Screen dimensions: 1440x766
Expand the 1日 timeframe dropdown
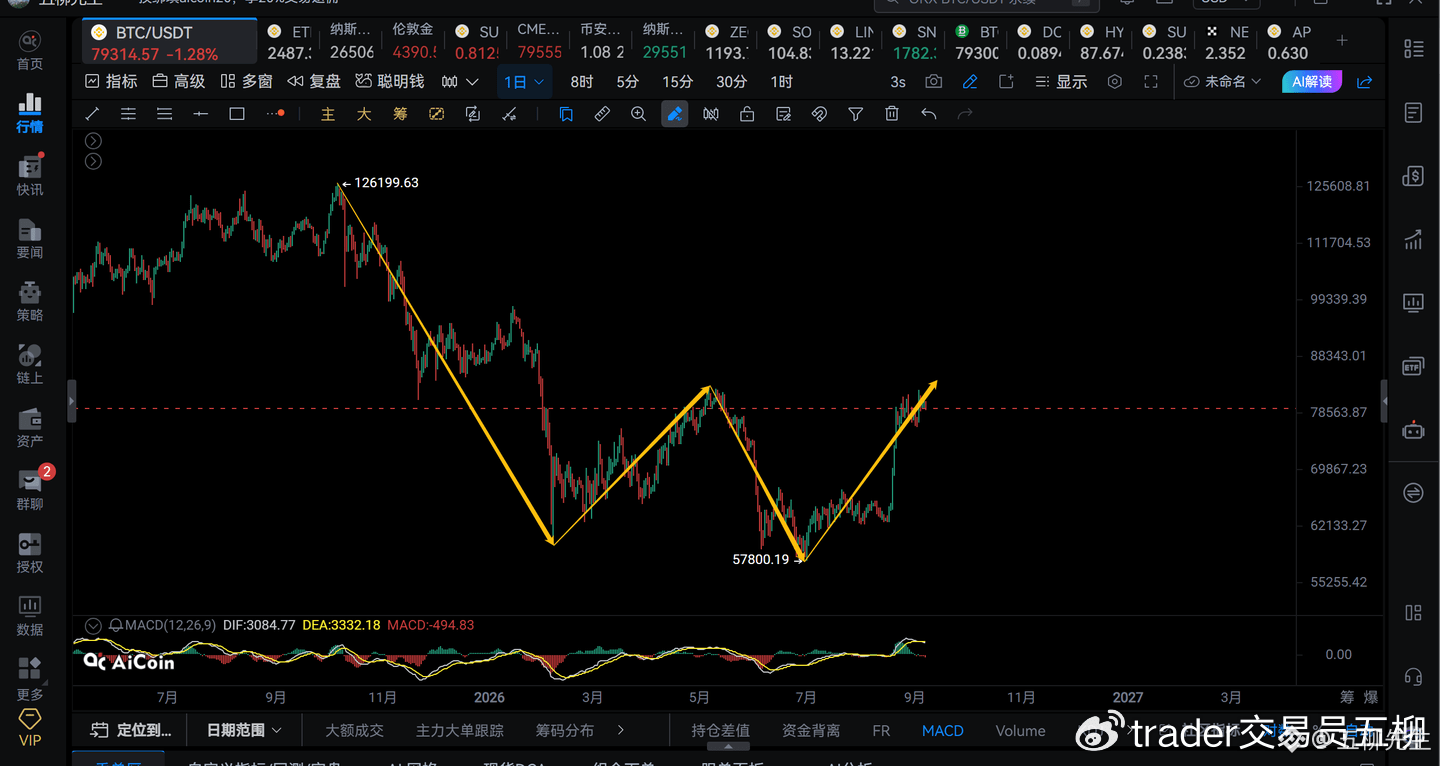tap(524, 82)
